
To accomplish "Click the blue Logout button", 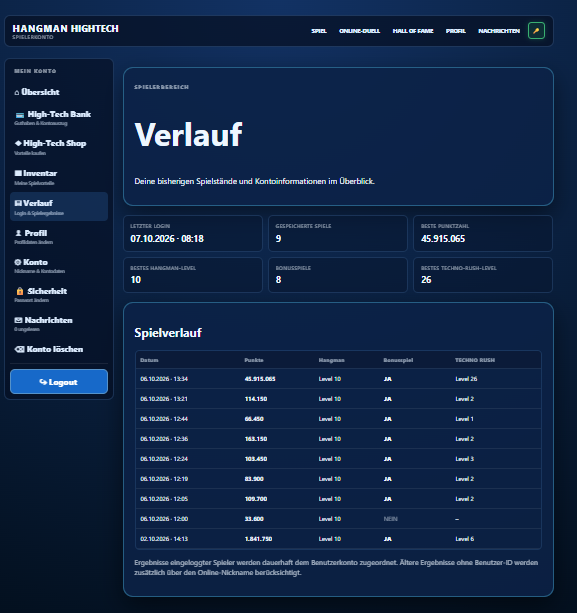I will point(59,382).
